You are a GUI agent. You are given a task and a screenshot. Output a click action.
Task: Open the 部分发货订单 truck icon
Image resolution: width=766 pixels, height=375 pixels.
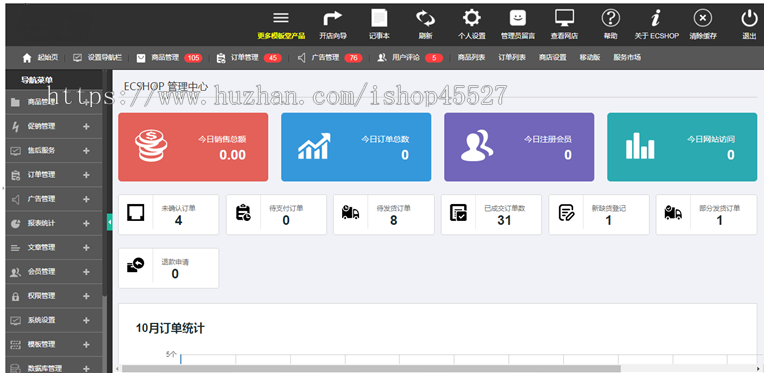[673, 213]
